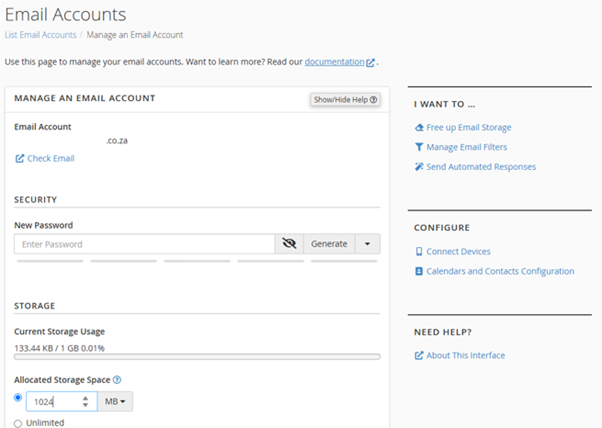
Task: Click the Generate password button
Action: (x=329, y=244)
